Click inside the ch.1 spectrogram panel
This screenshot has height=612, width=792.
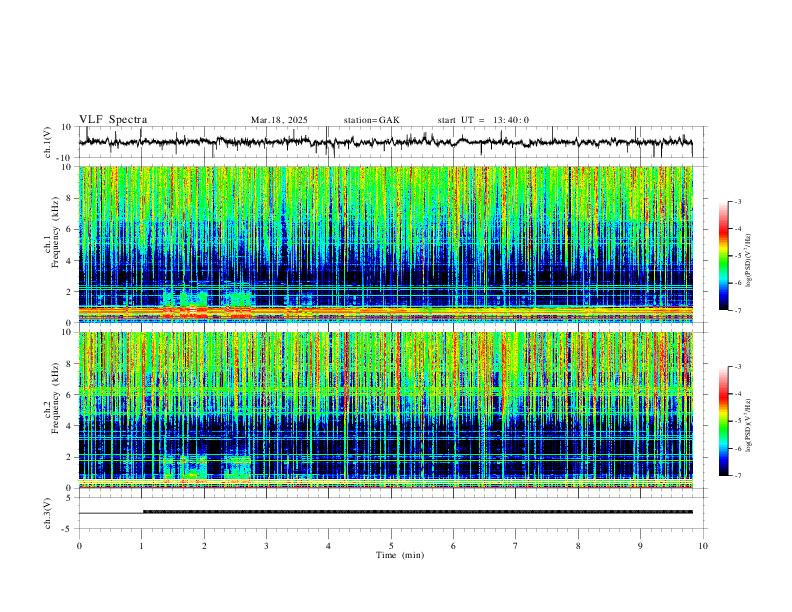click(x=386, y=244)
